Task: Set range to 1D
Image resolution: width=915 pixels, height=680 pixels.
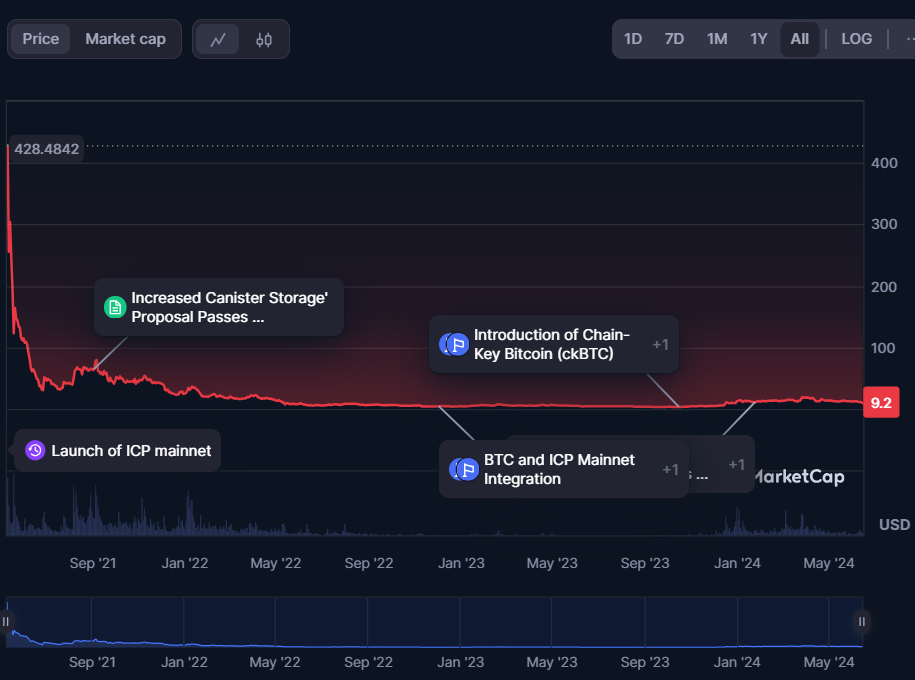Action: click(633, 39)
